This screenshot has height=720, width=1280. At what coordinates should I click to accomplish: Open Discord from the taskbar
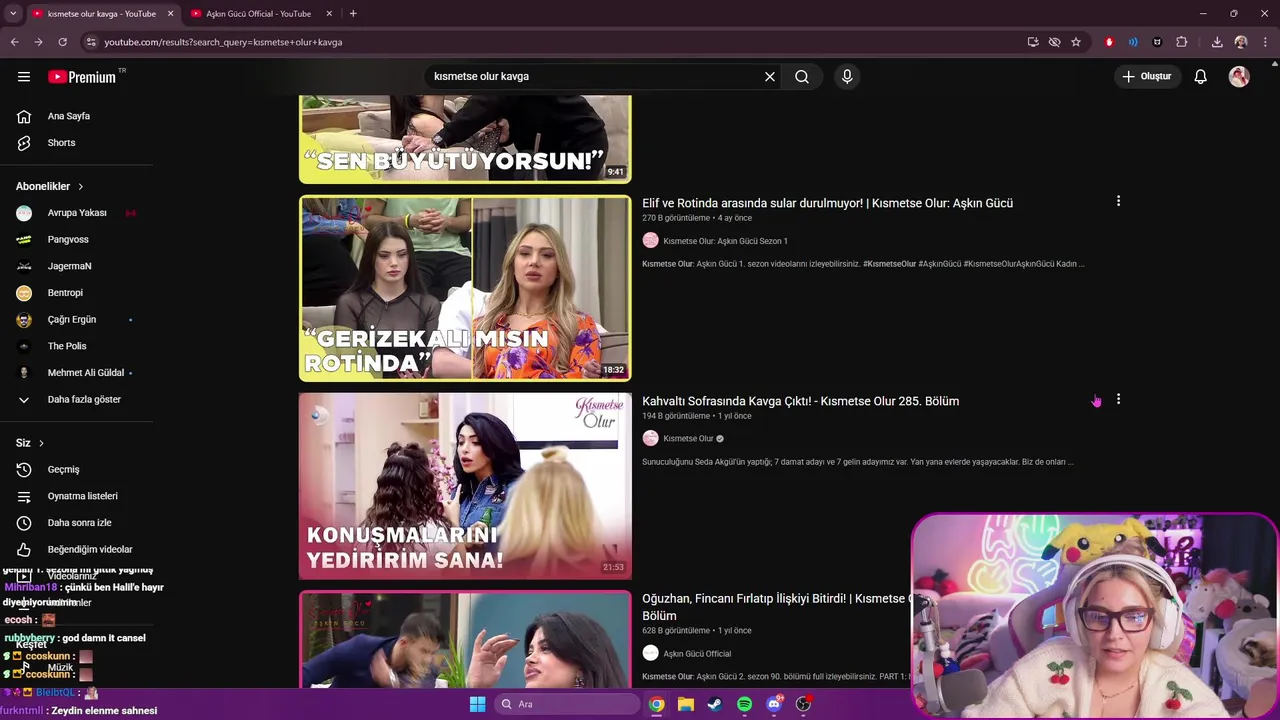[773, 704]
